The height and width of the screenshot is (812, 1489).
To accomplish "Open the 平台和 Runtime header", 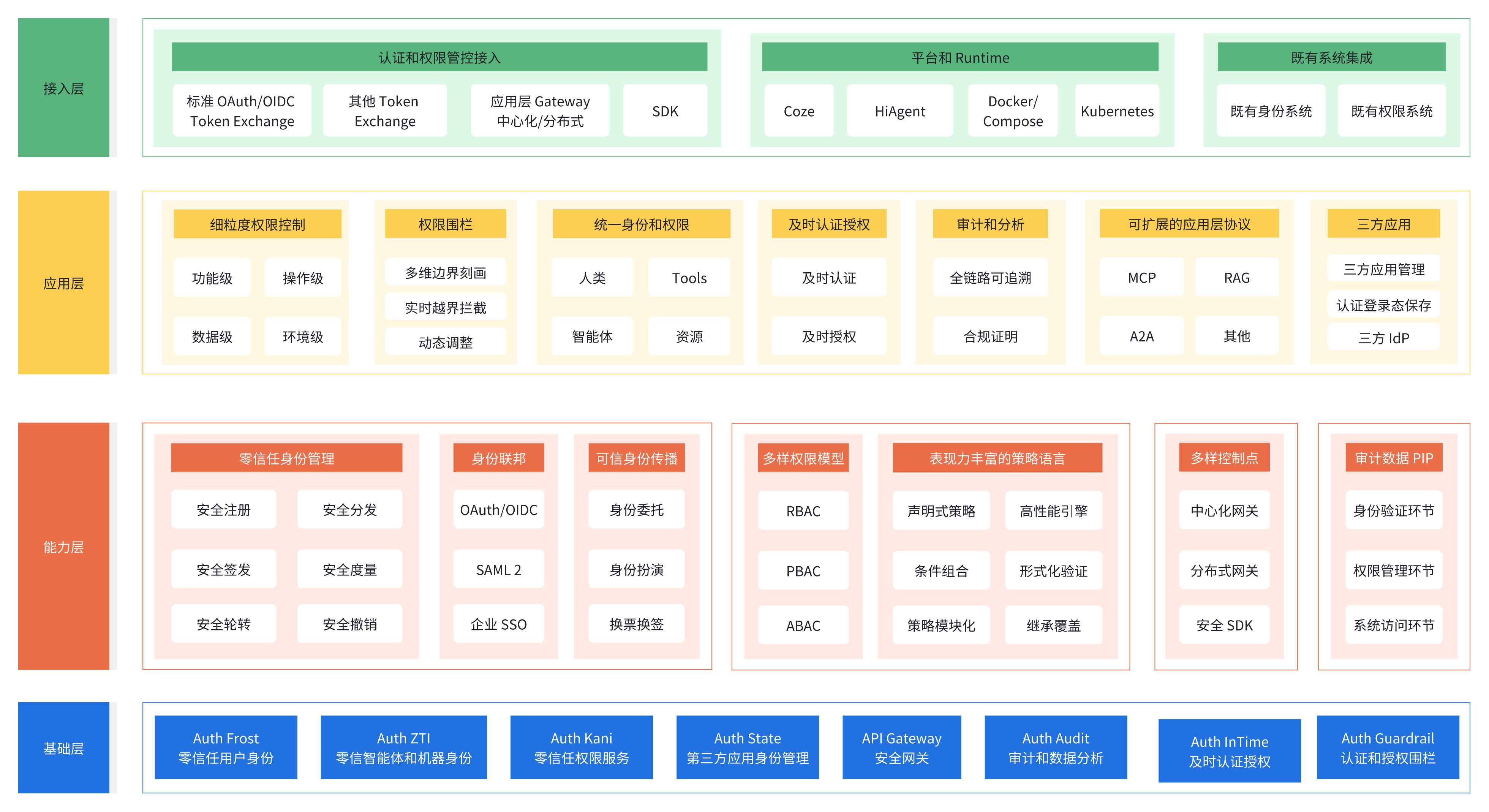I will [959, 57].
